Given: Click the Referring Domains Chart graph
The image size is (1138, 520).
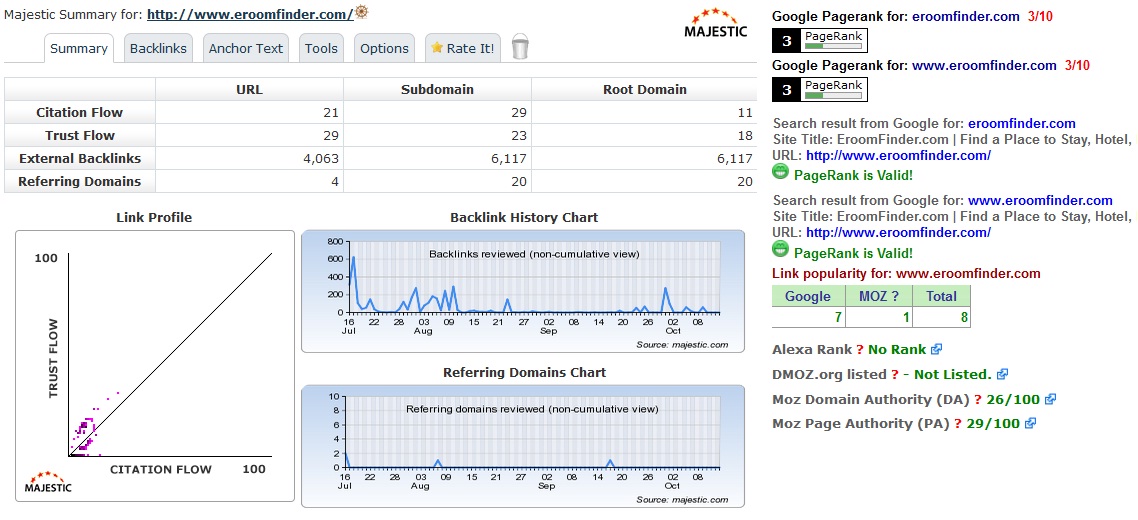Looking at the screenshot, I should click(523, 446).
